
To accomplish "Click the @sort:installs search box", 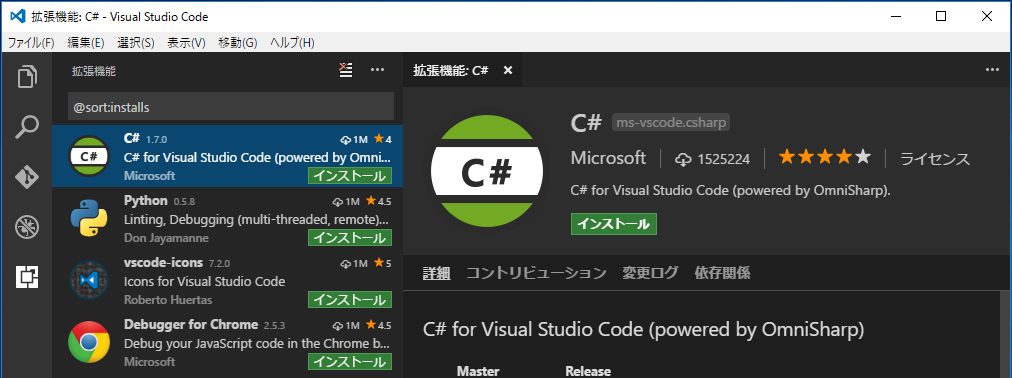I will 230,106.
